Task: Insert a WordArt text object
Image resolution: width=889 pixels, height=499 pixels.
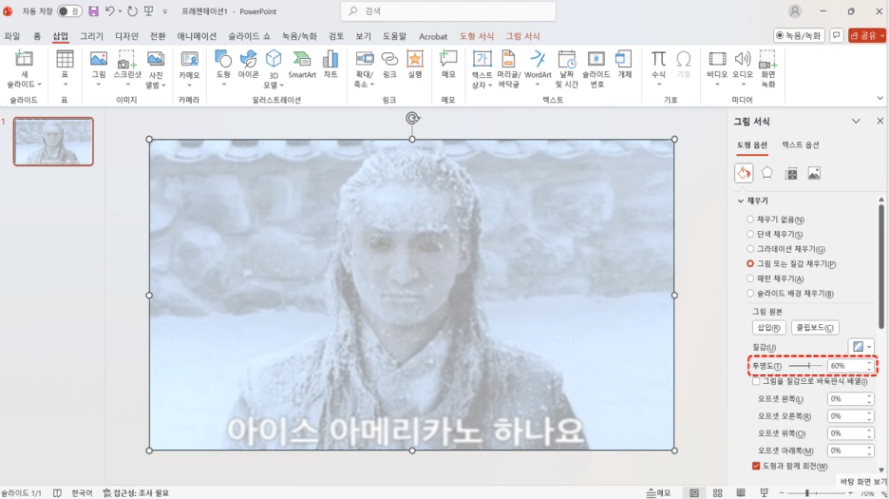Action: 537,64
